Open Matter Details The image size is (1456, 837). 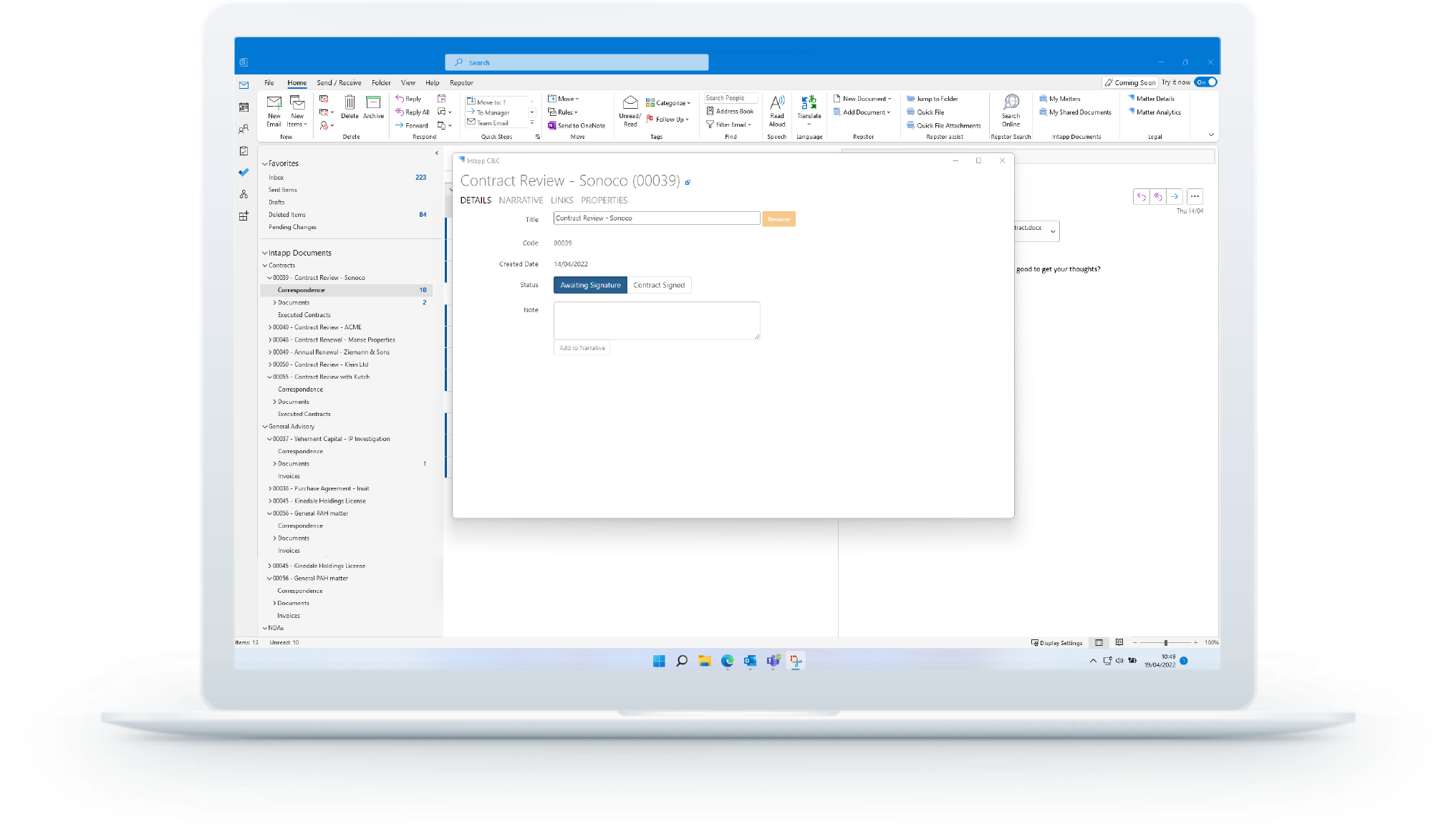click(1151, 99)
